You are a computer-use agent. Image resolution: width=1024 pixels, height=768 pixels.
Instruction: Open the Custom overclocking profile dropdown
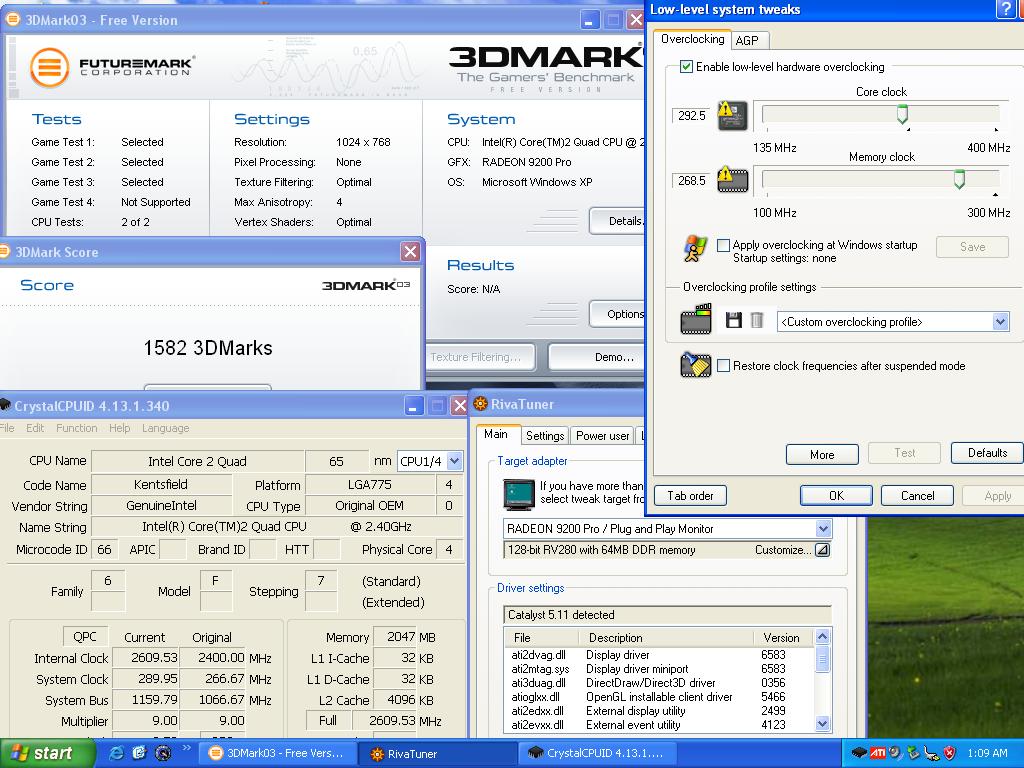pos(1000,321)
